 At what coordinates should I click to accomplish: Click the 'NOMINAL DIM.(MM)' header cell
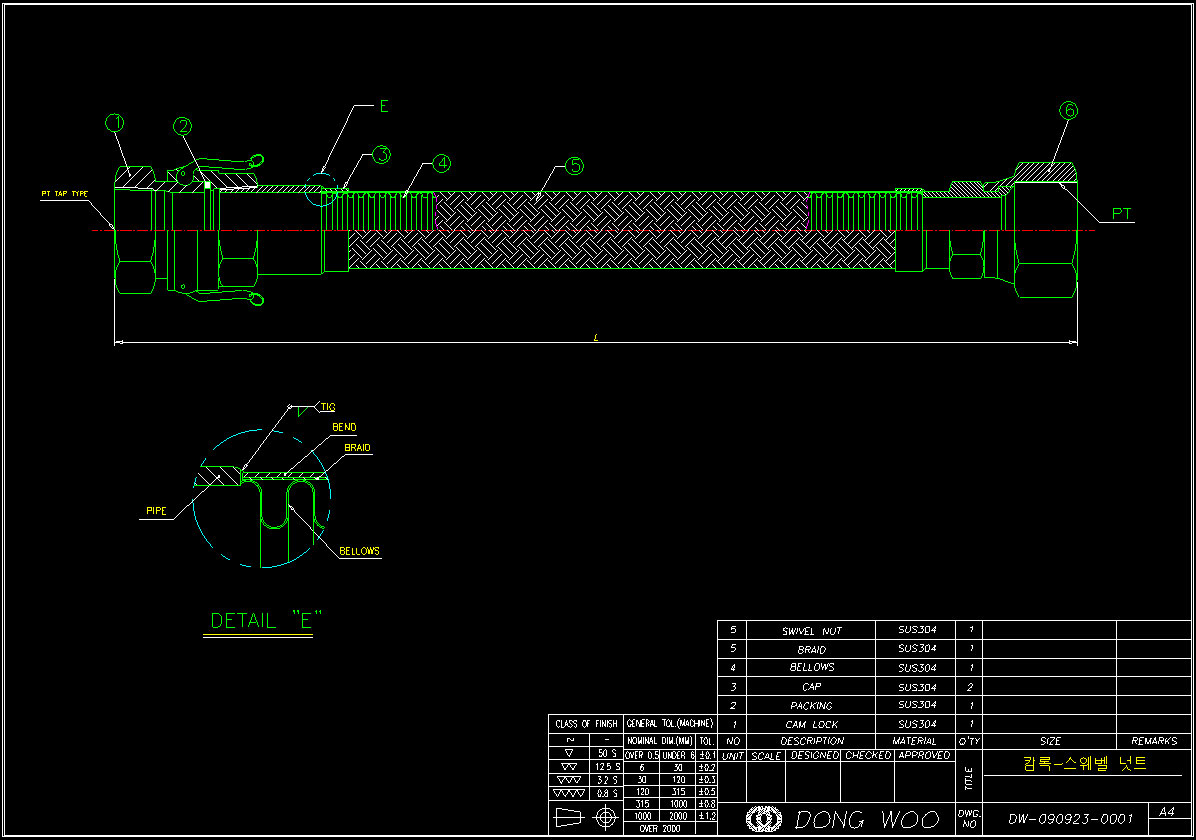[660, 741]
